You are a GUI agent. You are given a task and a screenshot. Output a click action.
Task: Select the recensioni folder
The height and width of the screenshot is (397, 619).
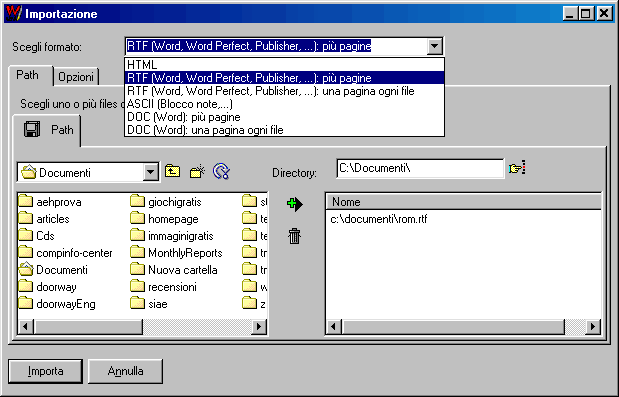point(163,287)
